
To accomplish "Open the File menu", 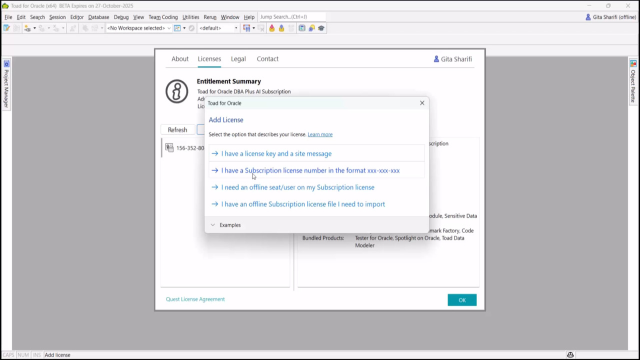I will point(8,17).
